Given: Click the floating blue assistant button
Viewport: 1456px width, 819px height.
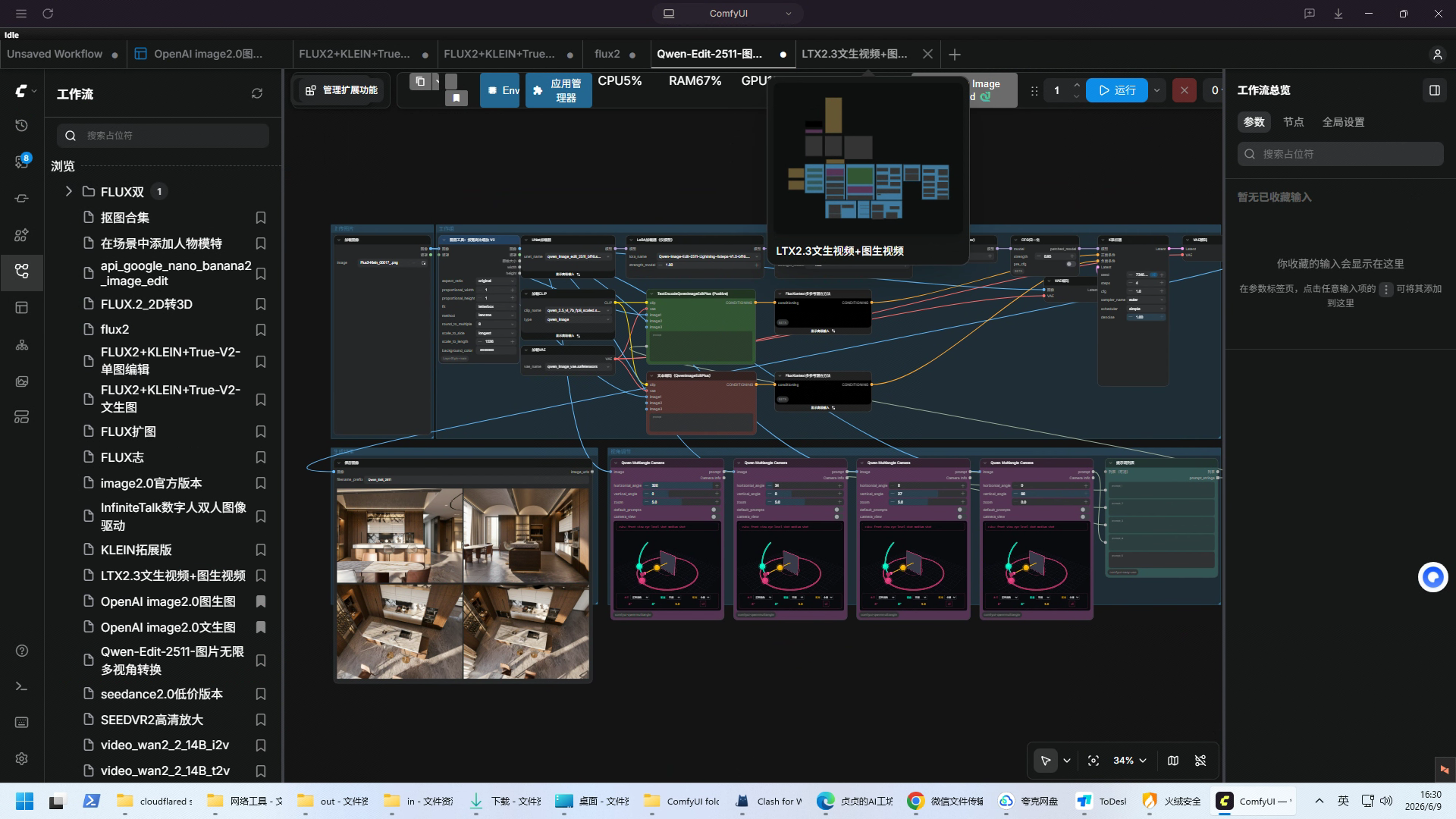Looking at the screenshot, I should (x=1432, y=577).
